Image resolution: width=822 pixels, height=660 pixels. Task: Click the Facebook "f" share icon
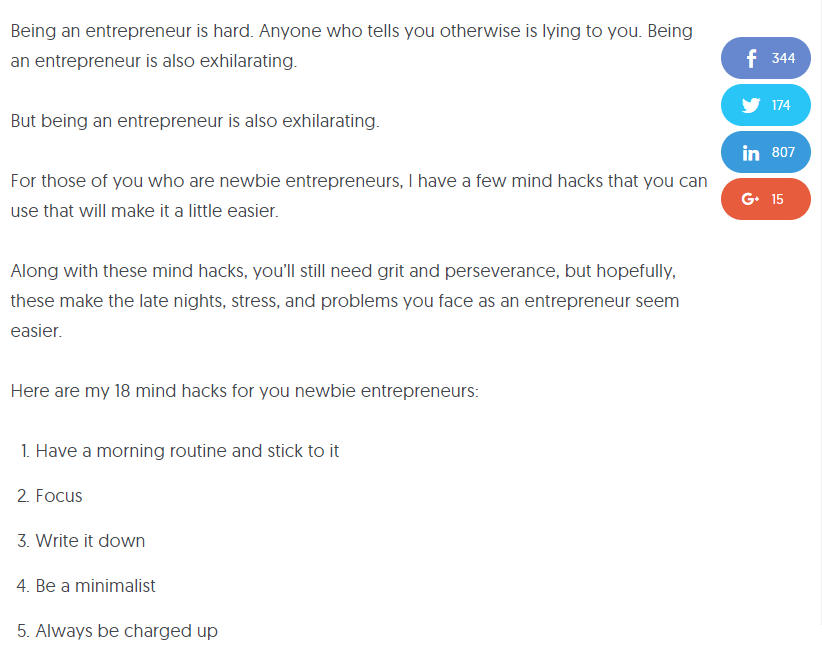tap(751, 58)
